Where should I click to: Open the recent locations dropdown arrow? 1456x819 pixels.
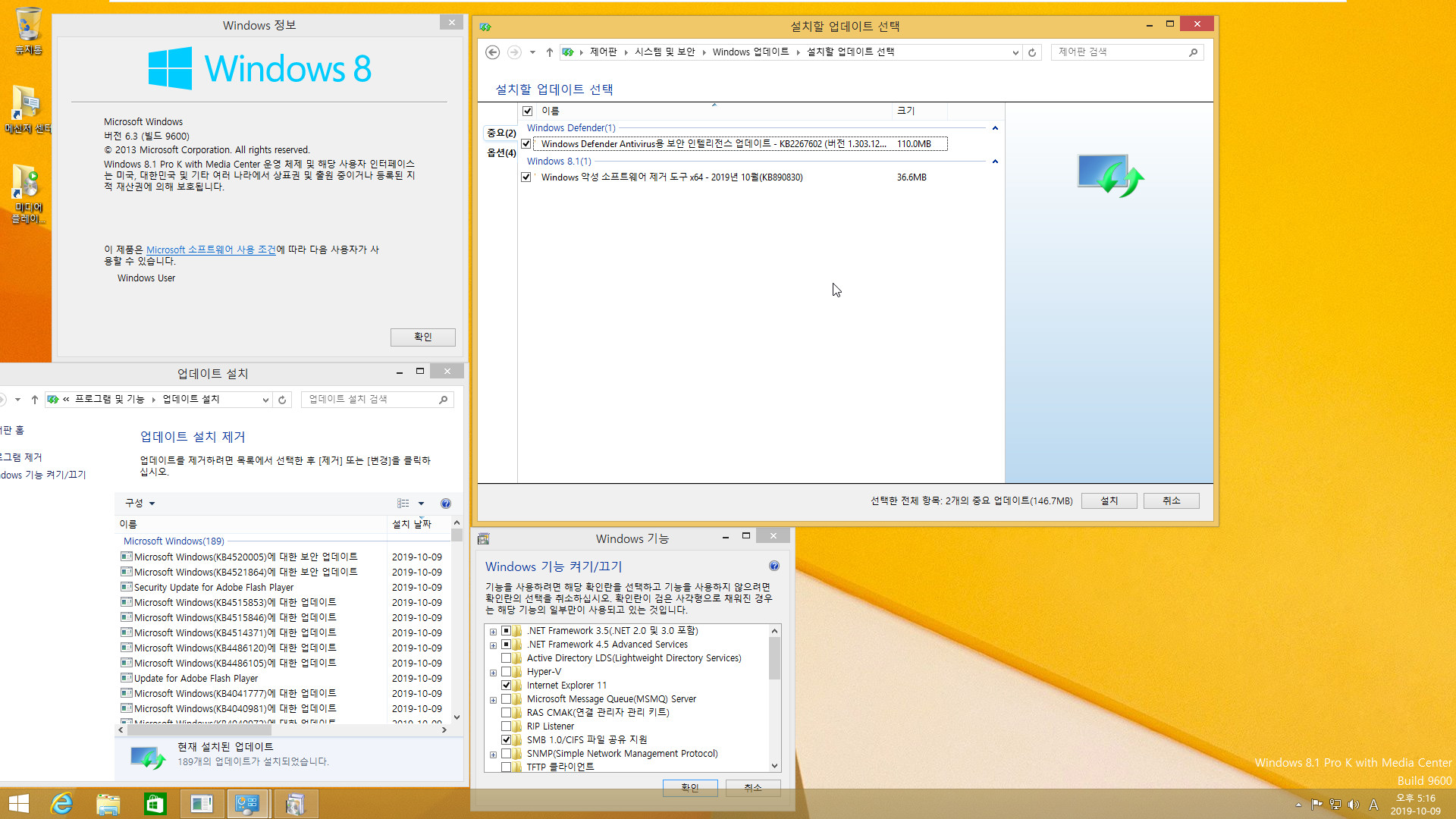[x=532, y=52]
